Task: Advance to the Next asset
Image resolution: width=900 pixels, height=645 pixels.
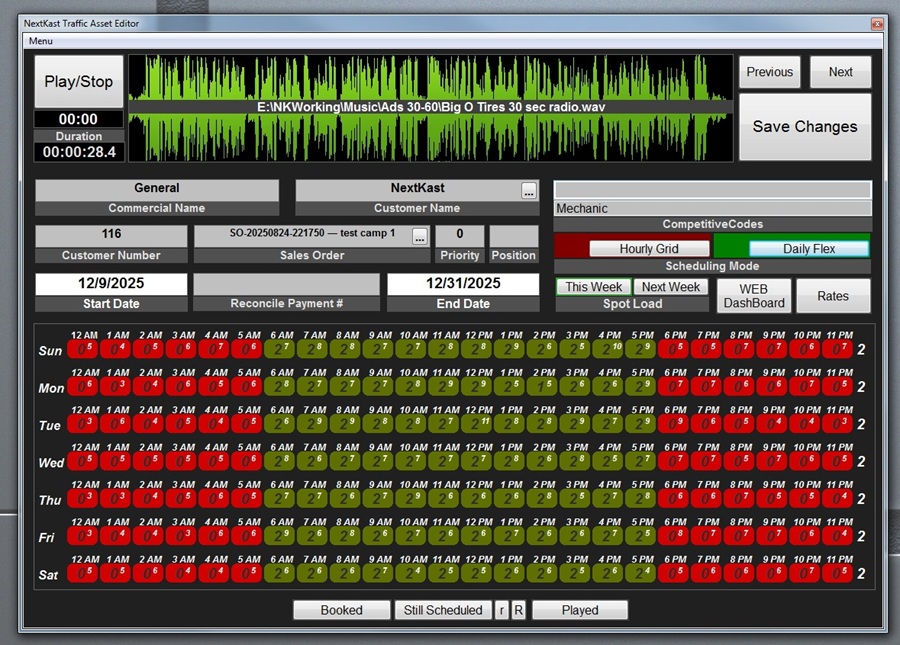Action: [840, 72]
